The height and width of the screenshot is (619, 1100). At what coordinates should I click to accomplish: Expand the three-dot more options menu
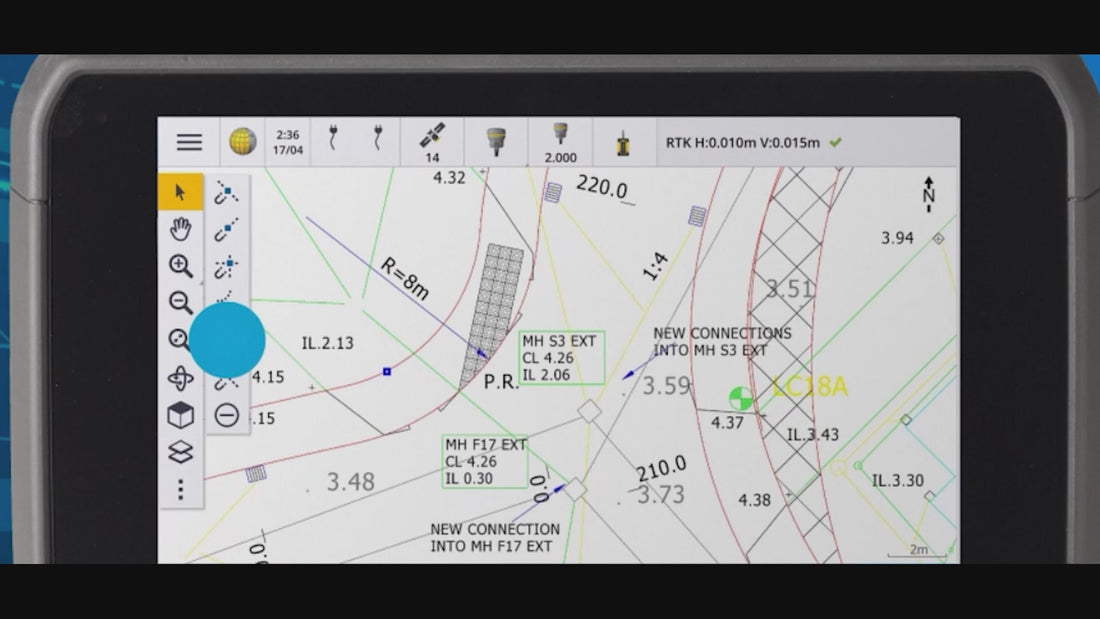[x=180, y=490]
